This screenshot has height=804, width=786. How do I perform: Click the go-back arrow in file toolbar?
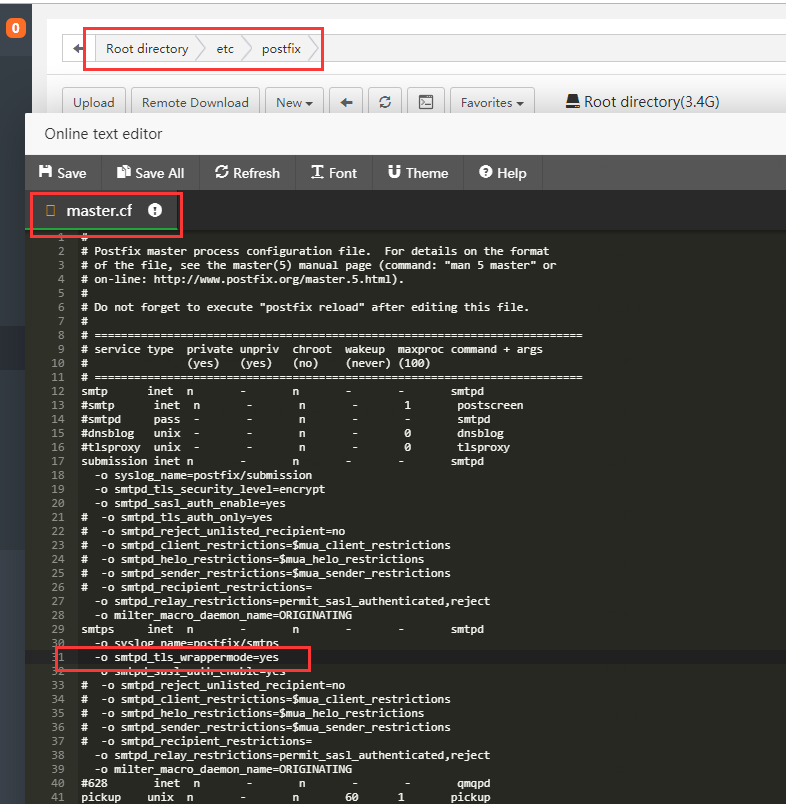pos(346,102)
